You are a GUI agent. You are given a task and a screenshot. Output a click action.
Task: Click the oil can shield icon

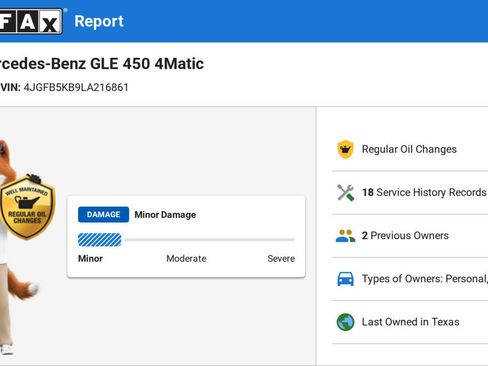[x=345, y=149]
